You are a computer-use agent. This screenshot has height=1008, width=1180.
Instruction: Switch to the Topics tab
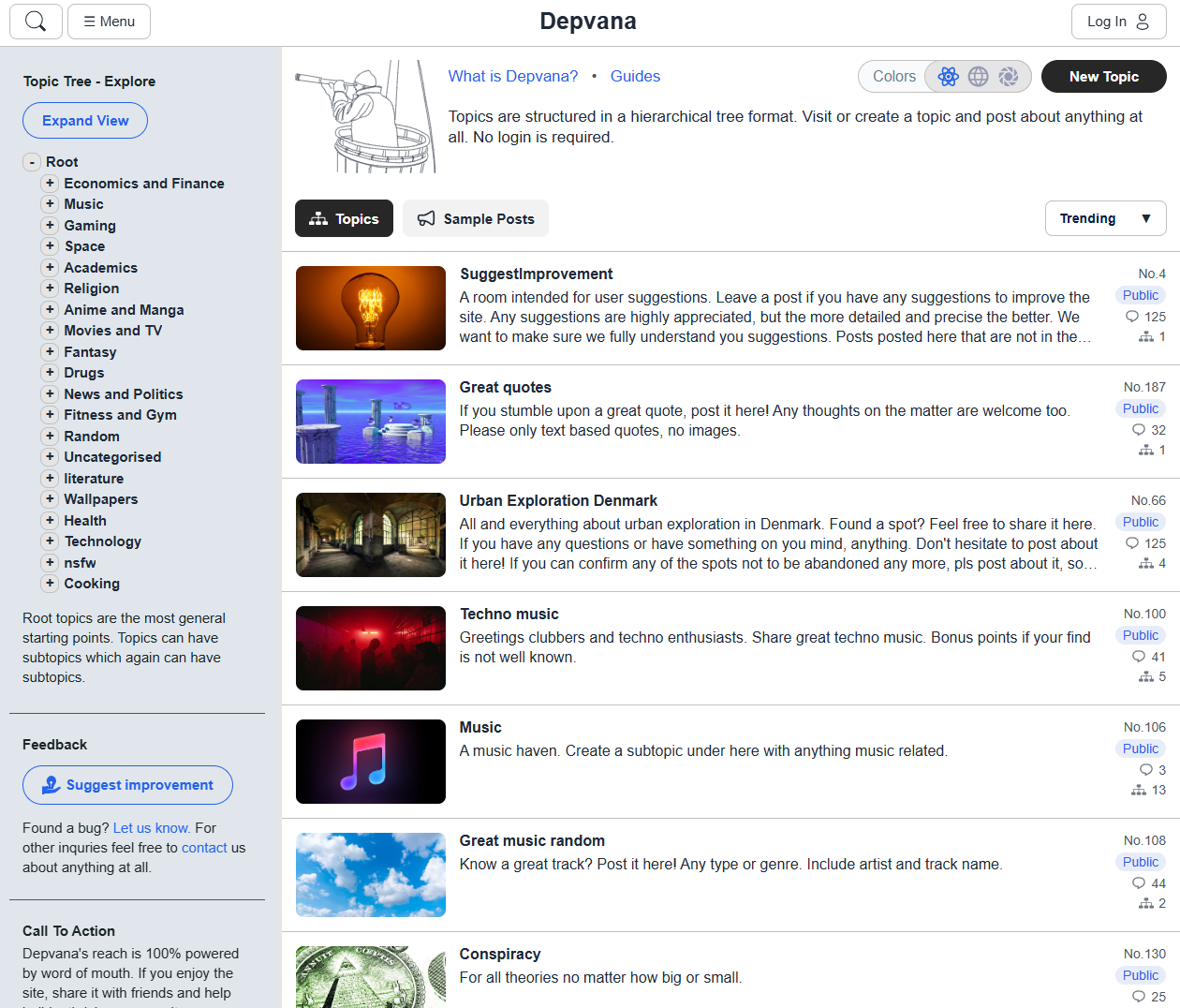[x=344, y=218]
